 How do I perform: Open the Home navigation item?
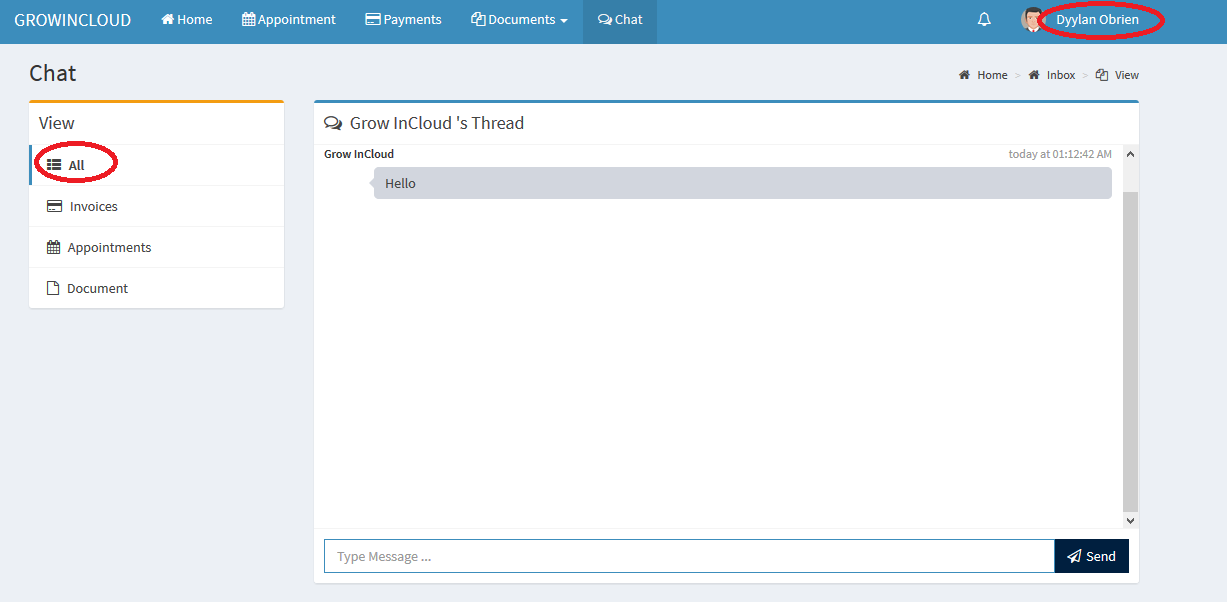pos(187,20)
